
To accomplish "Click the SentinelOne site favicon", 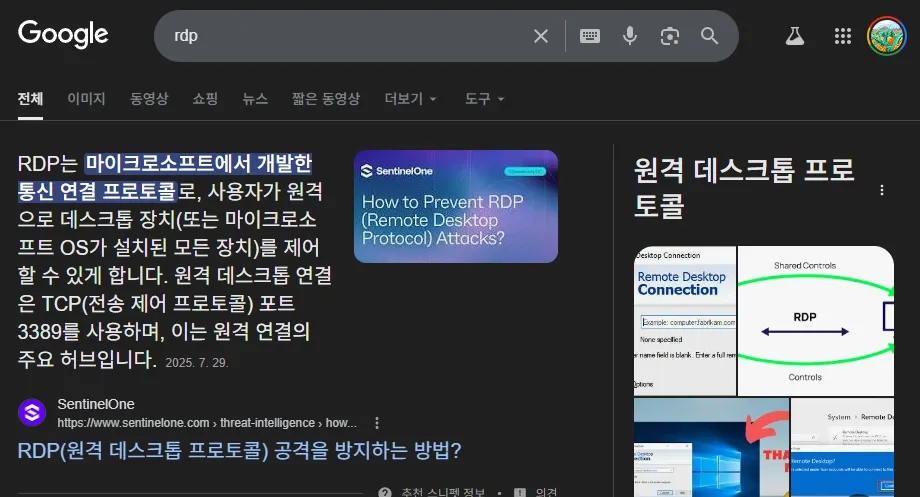I will click(x=32, y=413).
